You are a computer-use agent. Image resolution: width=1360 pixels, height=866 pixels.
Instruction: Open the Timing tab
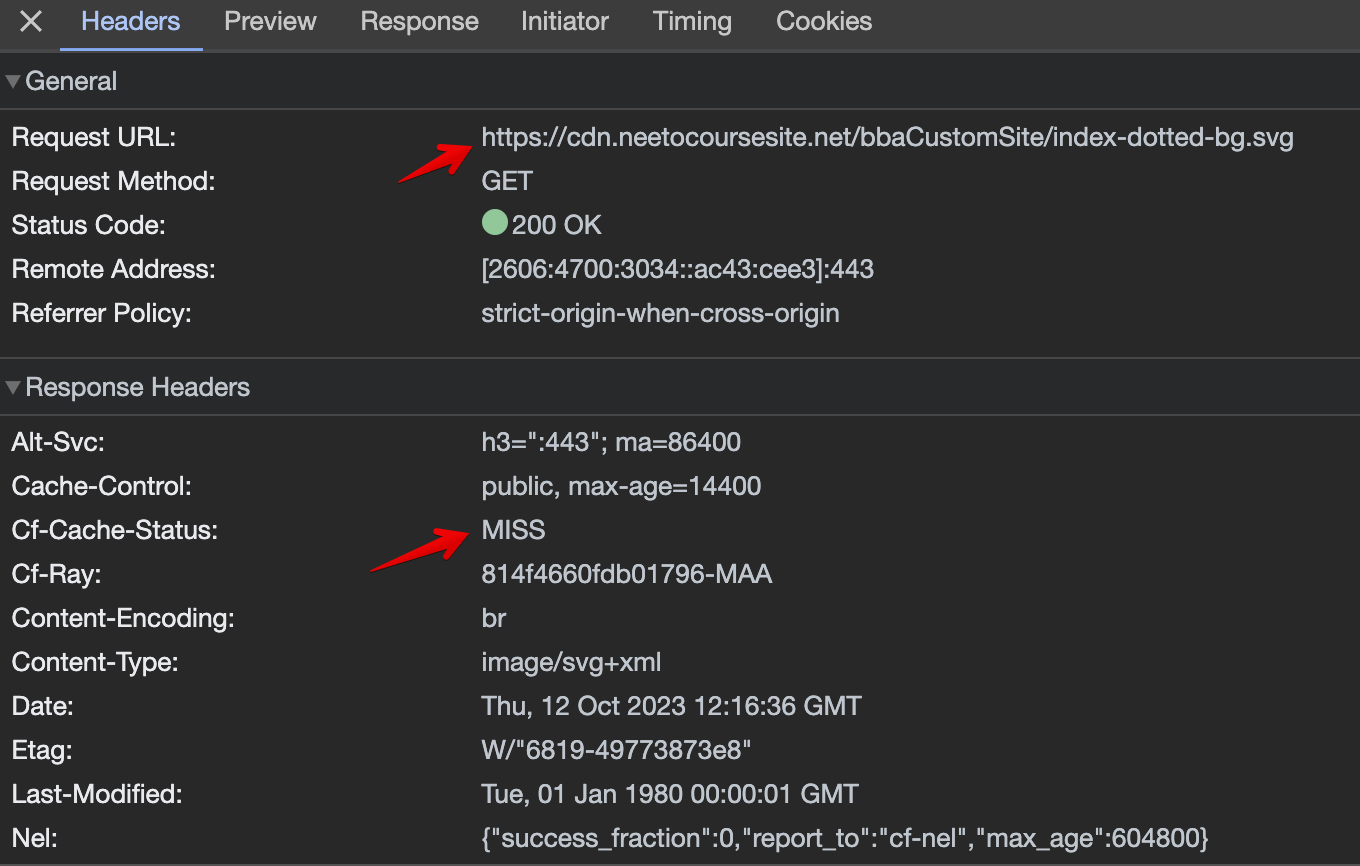(692, 22)
